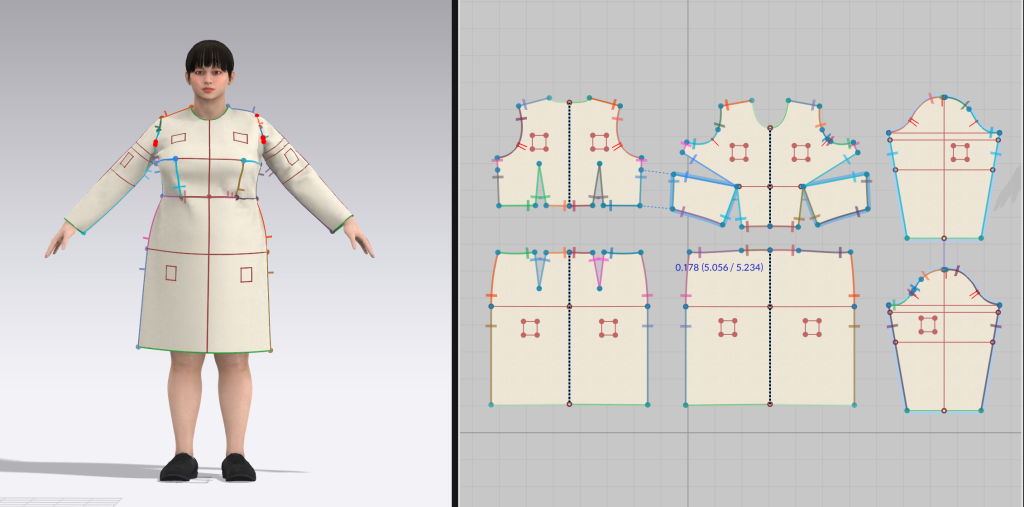Select the magenta dart on bottom-left skirt pattern
The height and width of the screenshot is (507, 1024).
tap(600, 270)
